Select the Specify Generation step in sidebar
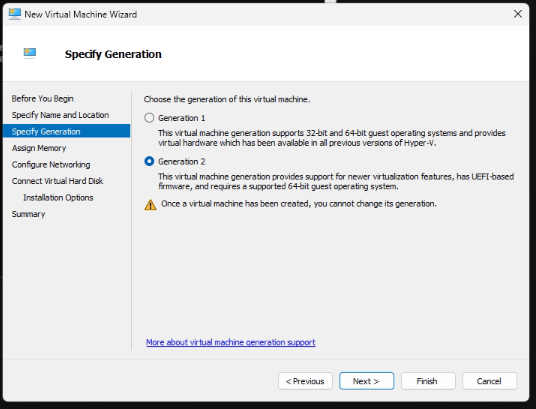Viewport: 536px width, 409px height. (66, 131)
